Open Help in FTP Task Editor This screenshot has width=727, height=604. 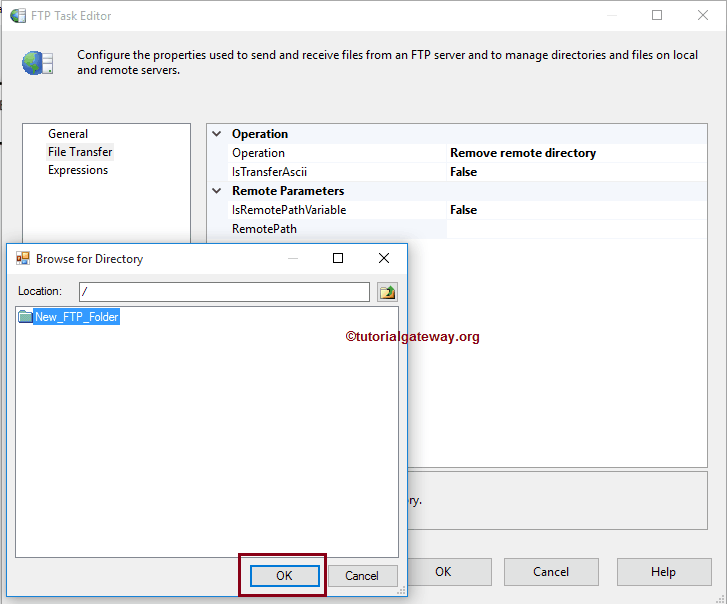[664, 572]
